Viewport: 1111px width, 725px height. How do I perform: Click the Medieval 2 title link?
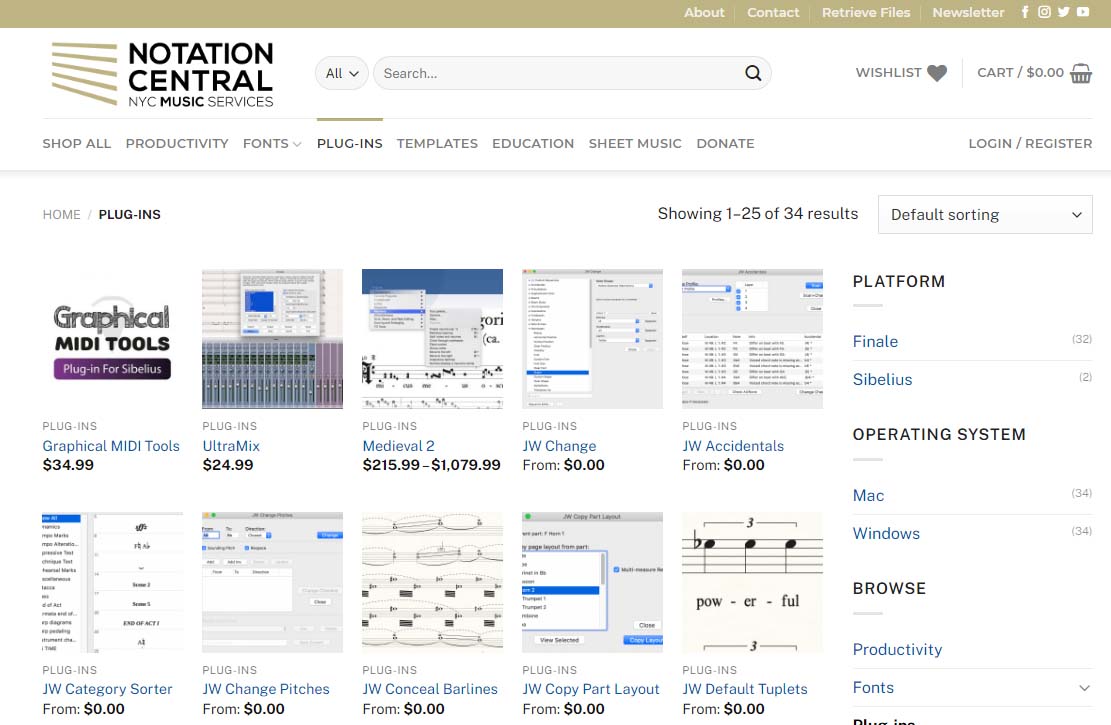click(x=398, y=446)
